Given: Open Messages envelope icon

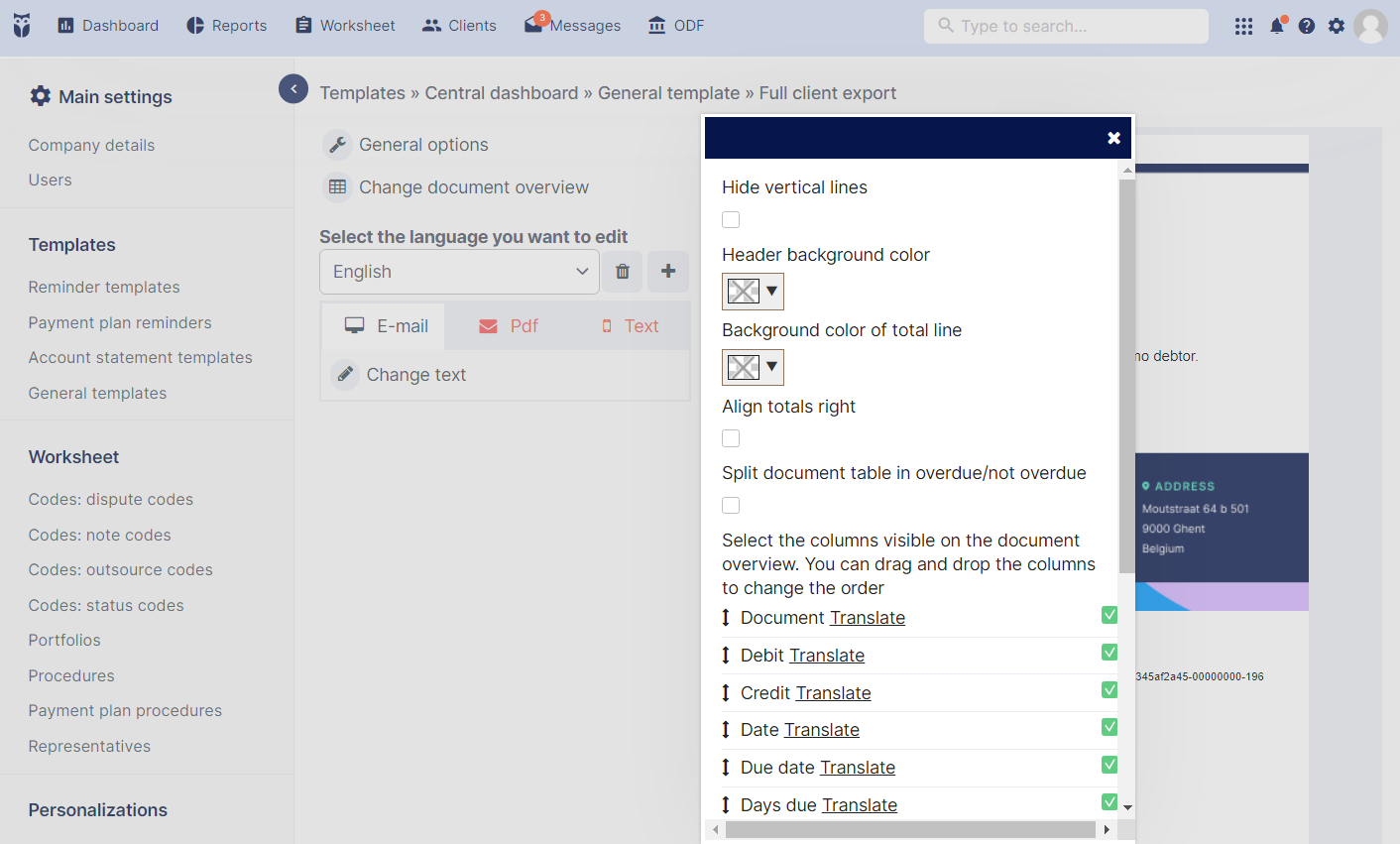Looking at the screenshot, I should (x=533, y=25).
